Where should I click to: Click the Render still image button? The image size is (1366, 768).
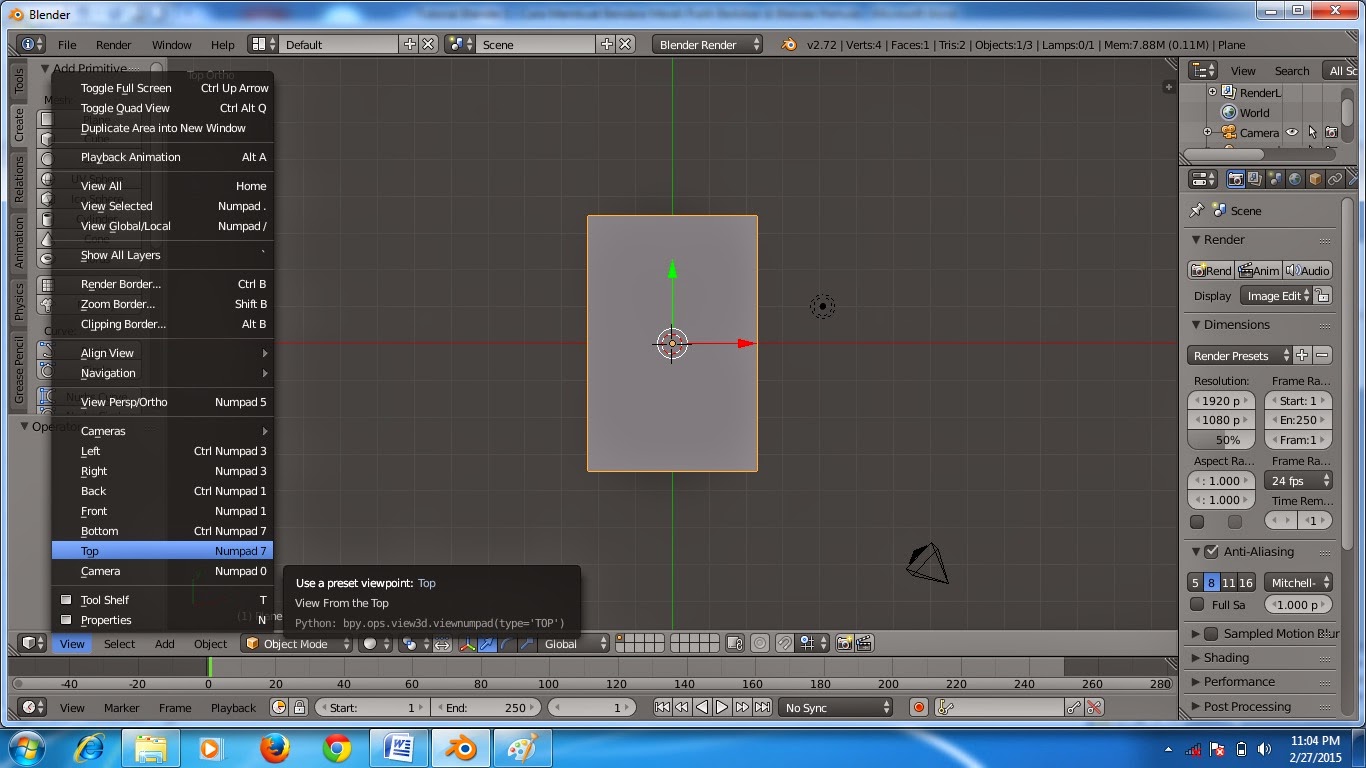(x=1211, y=271)
